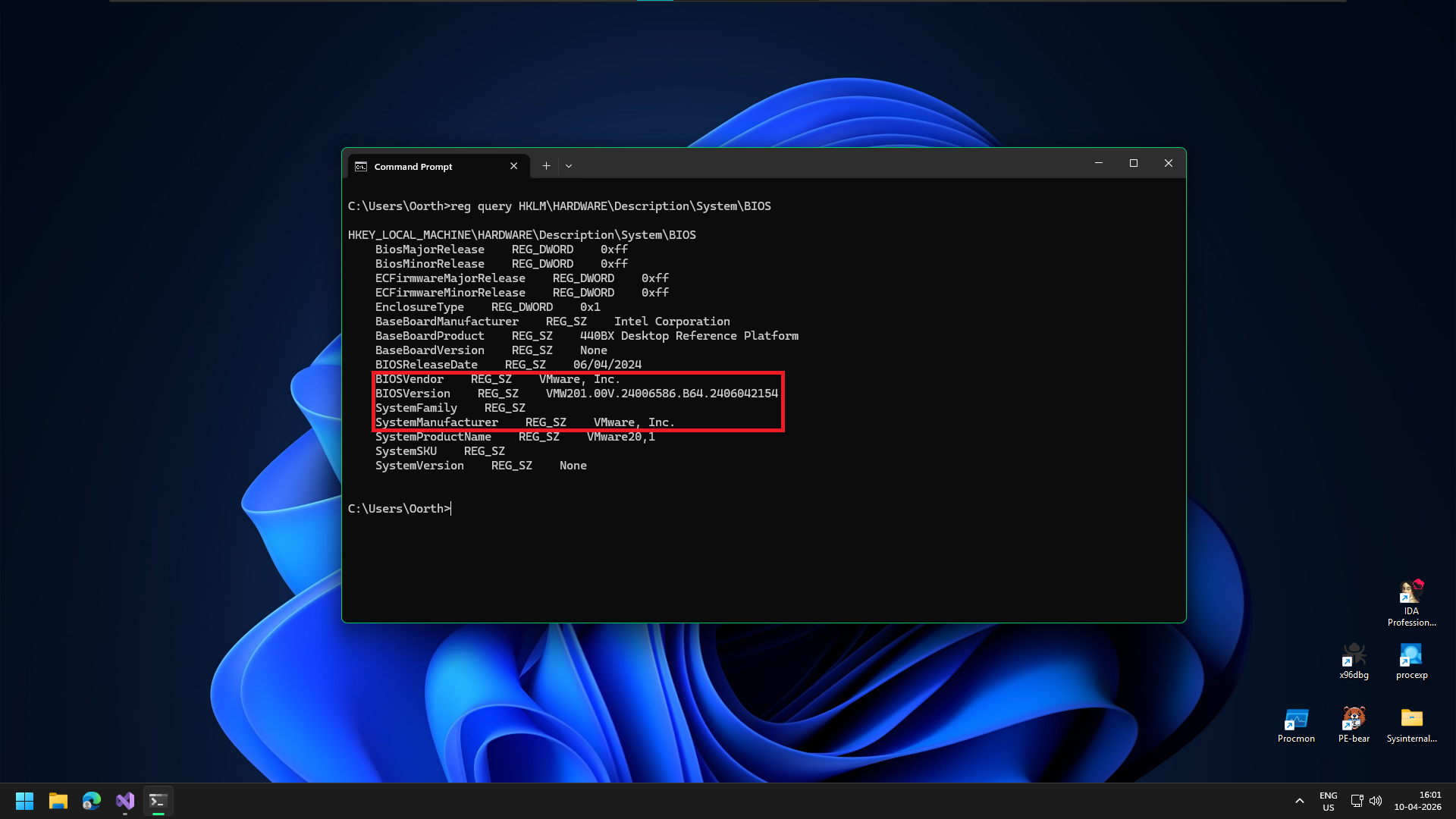The image size is (1456, 819).
Task: Click Visual Studio taskbar icon
Action: [125, 801]
